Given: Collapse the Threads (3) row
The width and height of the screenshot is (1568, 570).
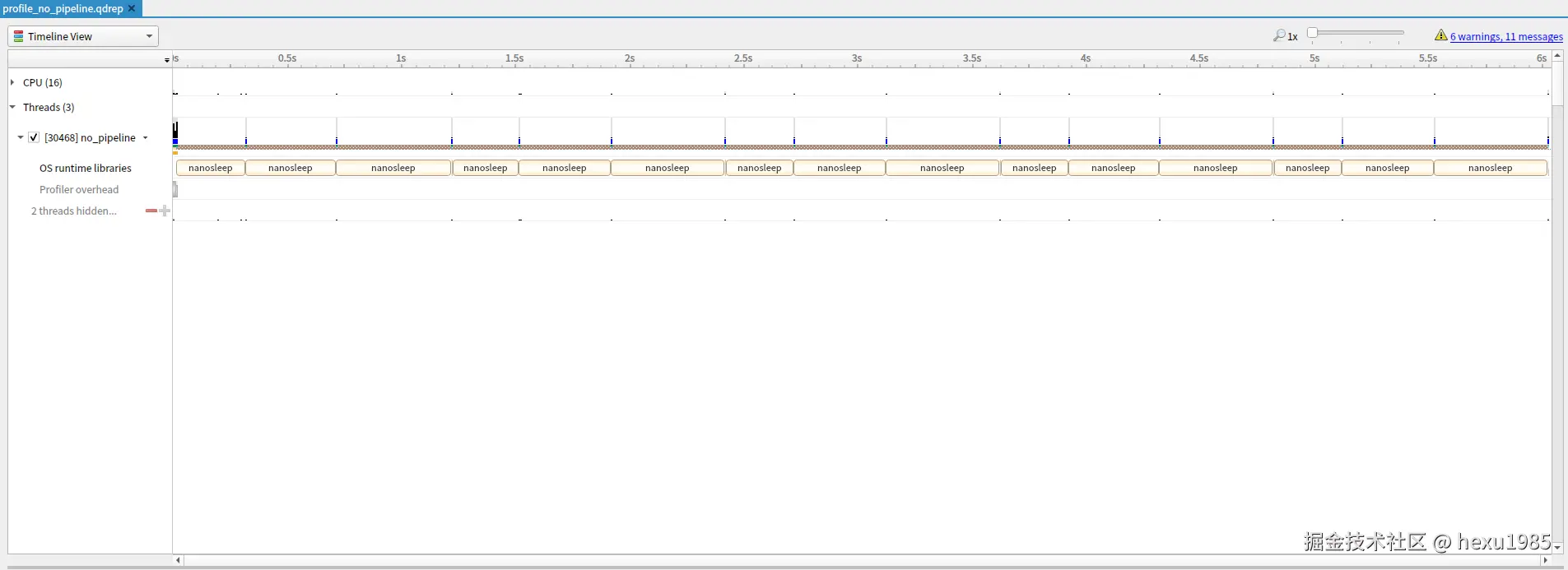Looking at the screenshot, I should tap(12, 107).
